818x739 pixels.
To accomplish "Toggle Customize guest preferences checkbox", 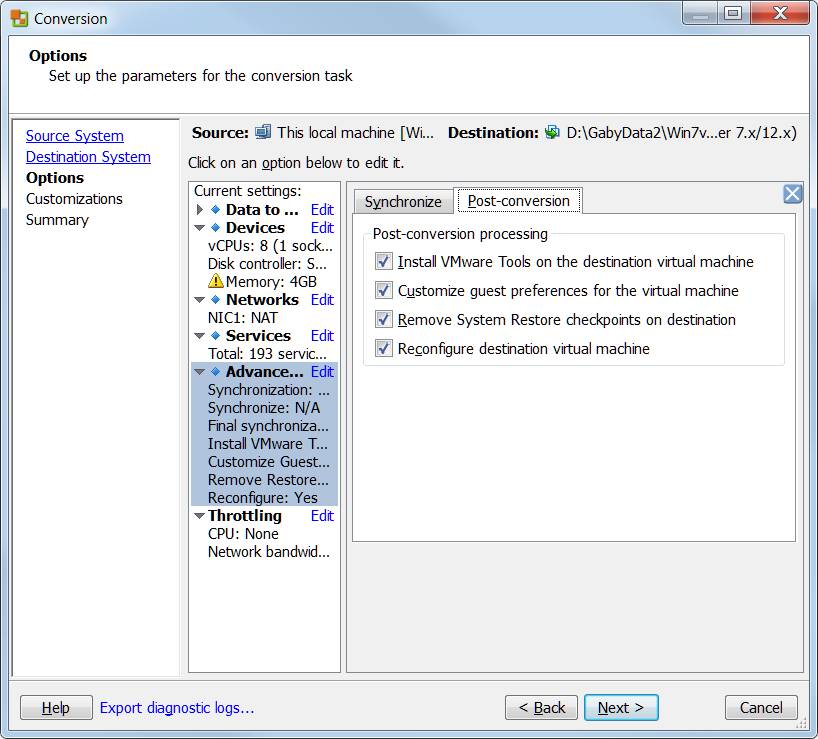I will click(383, 290).
